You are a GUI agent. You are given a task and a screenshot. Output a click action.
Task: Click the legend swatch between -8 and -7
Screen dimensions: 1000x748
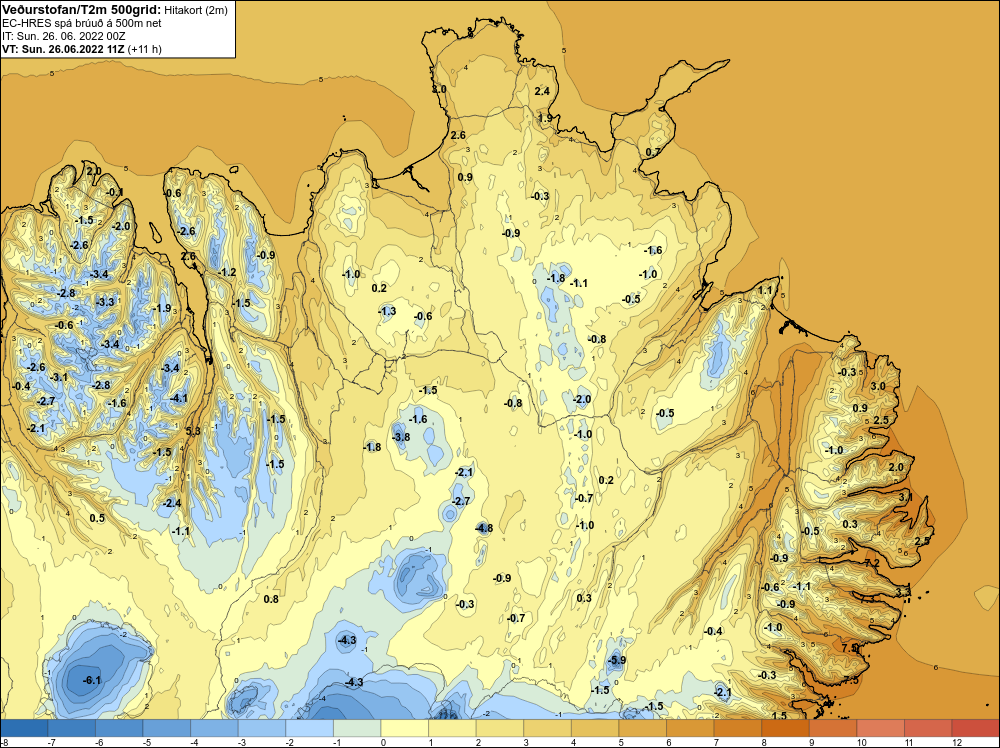point(24,728)
